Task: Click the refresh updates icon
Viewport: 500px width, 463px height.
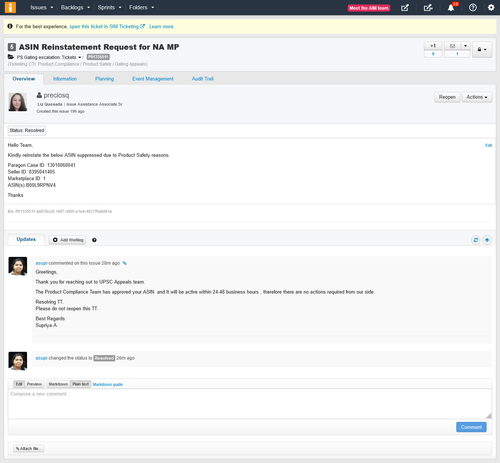Action: click(x=476, y=240)
